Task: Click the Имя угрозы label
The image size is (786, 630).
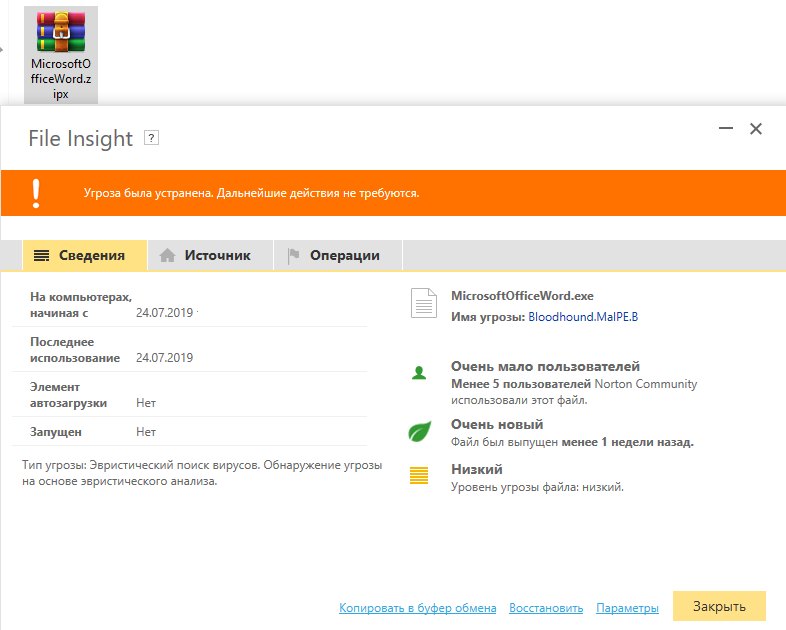Action: tap(488, 317)
